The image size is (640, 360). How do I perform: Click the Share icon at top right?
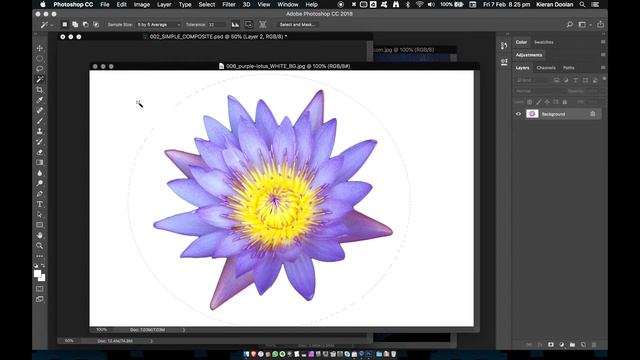[600, 24]
